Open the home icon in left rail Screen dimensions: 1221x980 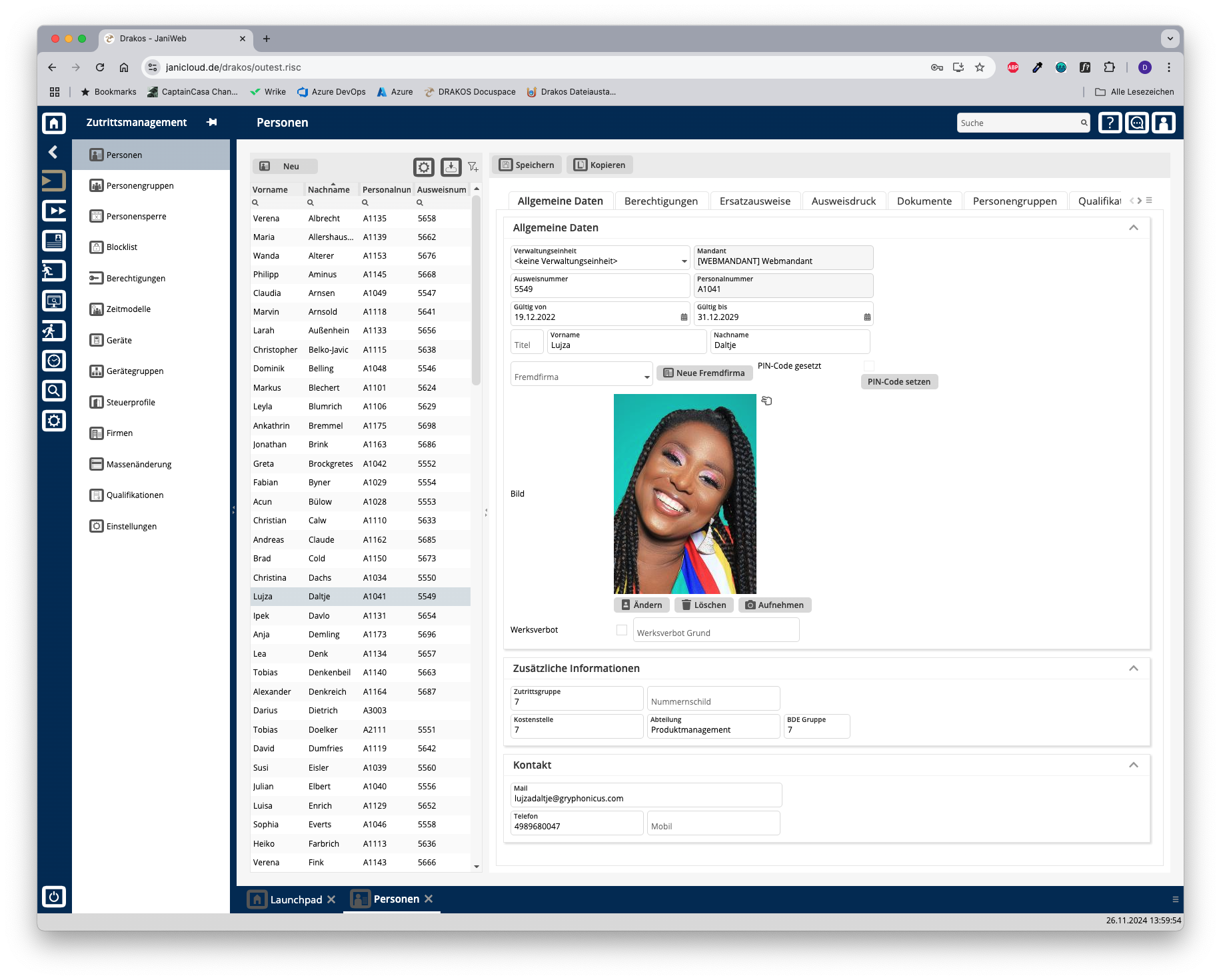coord(54,123)
